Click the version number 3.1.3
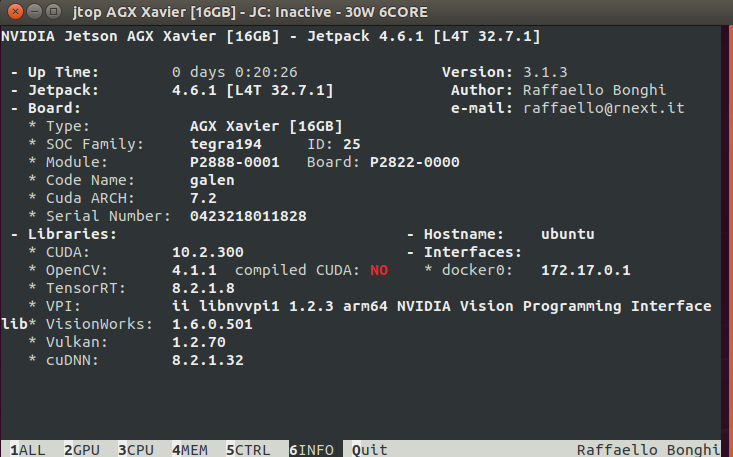Image resolution: width=733 pixels, height=457 pixels. (x=547, y=72)
